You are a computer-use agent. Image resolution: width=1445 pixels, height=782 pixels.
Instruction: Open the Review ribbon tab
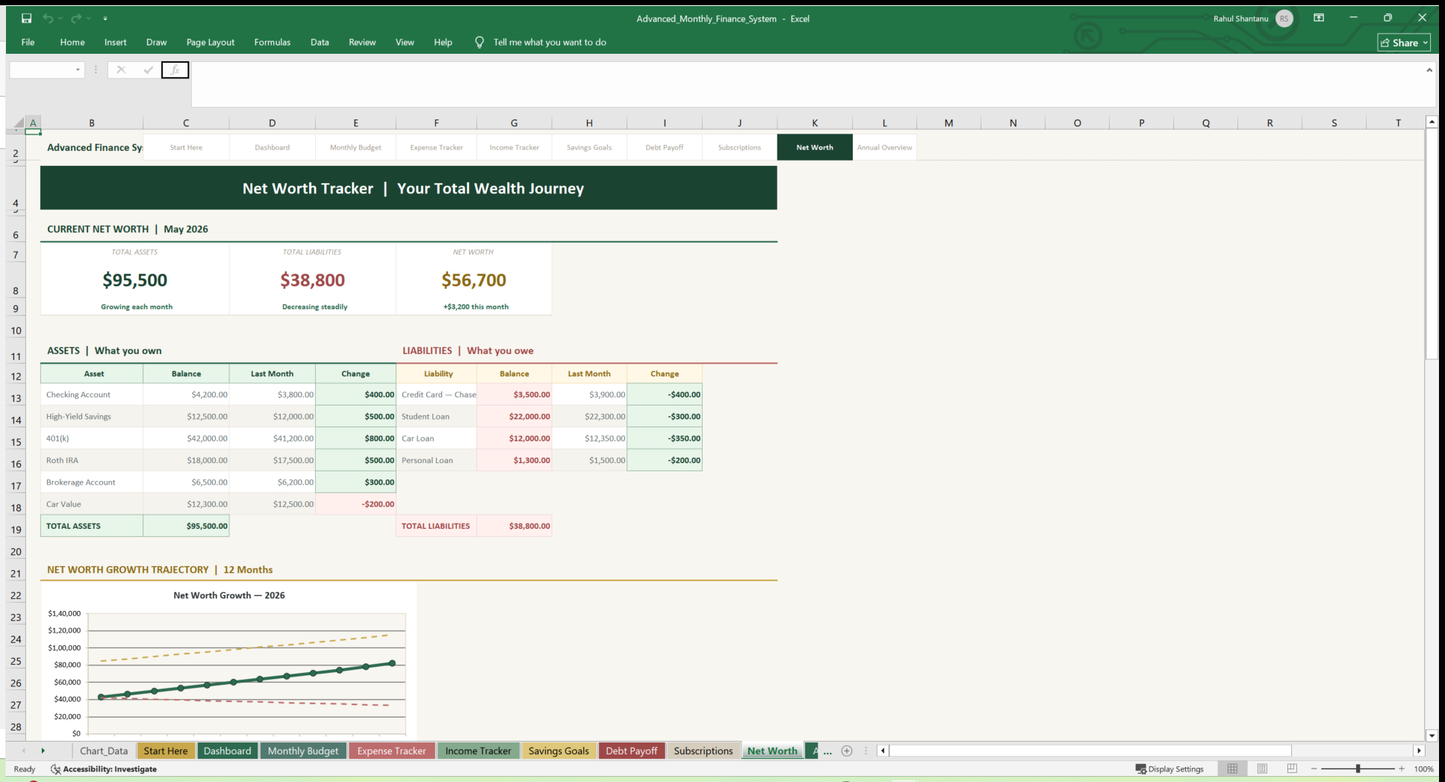pos(362,42)
